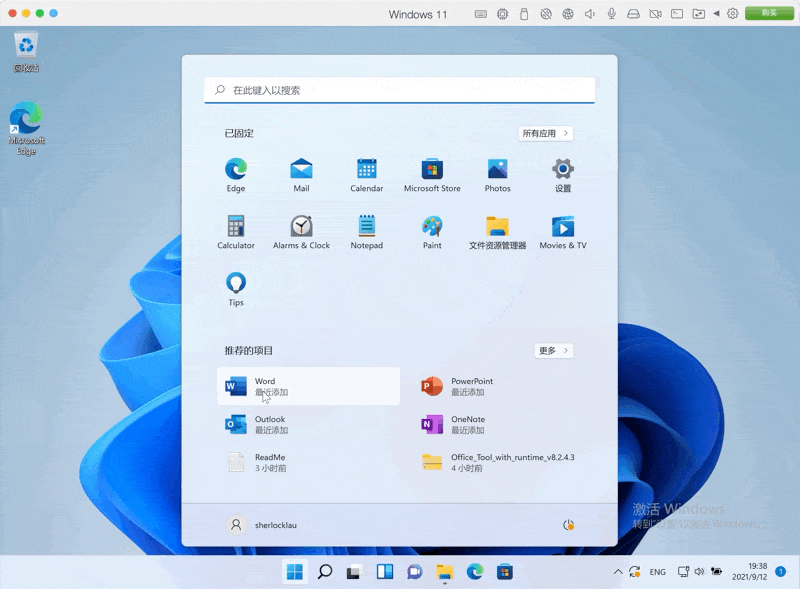The image size is (800, 589).
Task: Click the taskbar Start button
Action: [295, 572]
